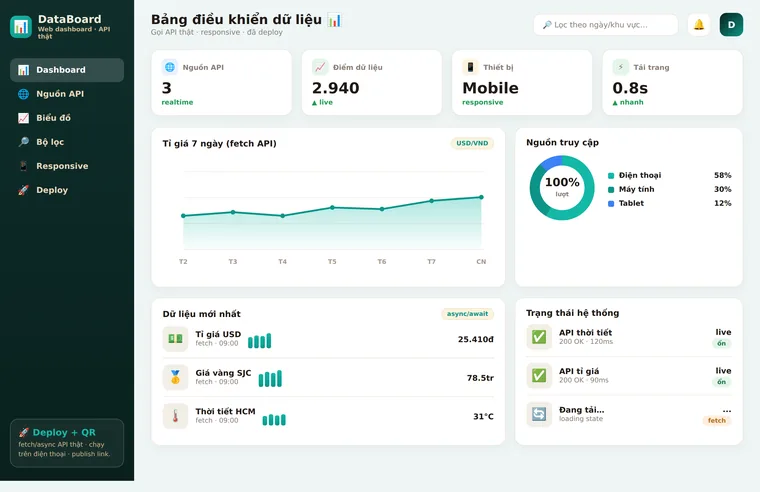The width and height of the screenshot is (760, 492).
Task: Open the D user avatar
Action: [731, 25]
